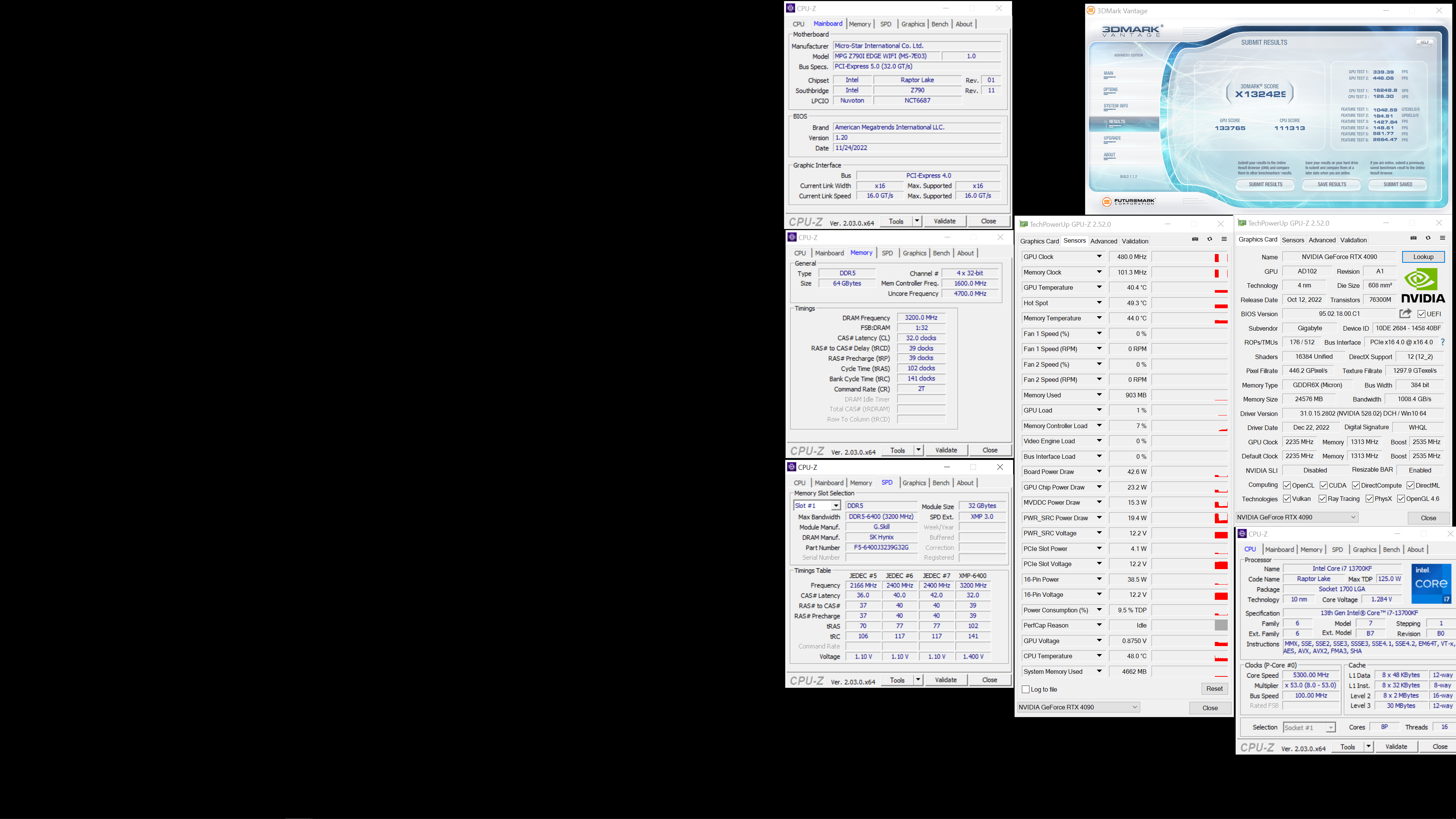Open the Slot #1 memory slot dropdown
This screenshot has height=819, width=1456.
click(835, 505)
